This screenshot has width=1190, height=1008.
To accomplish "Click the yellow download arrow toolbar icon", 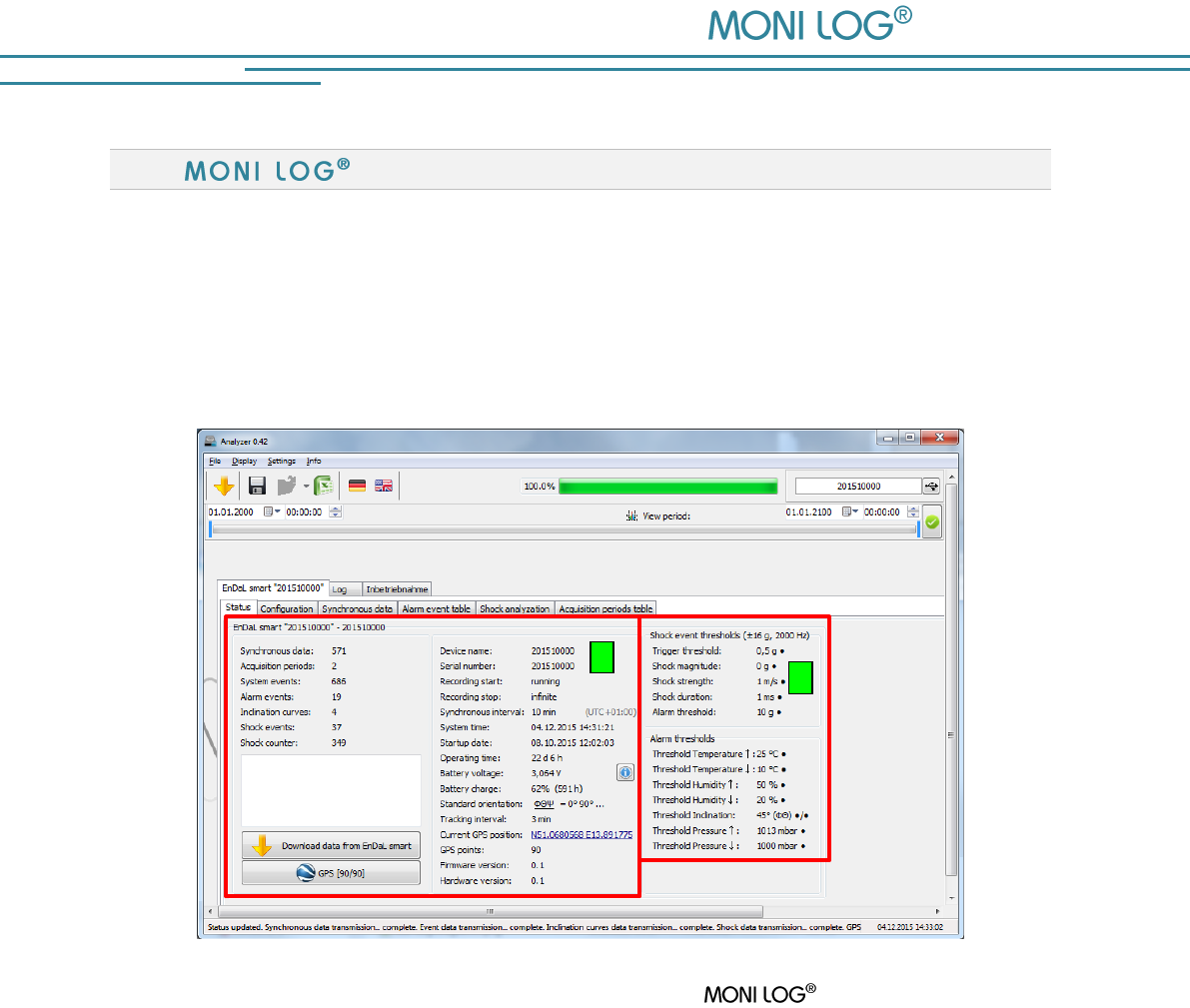I will (224, 486).
